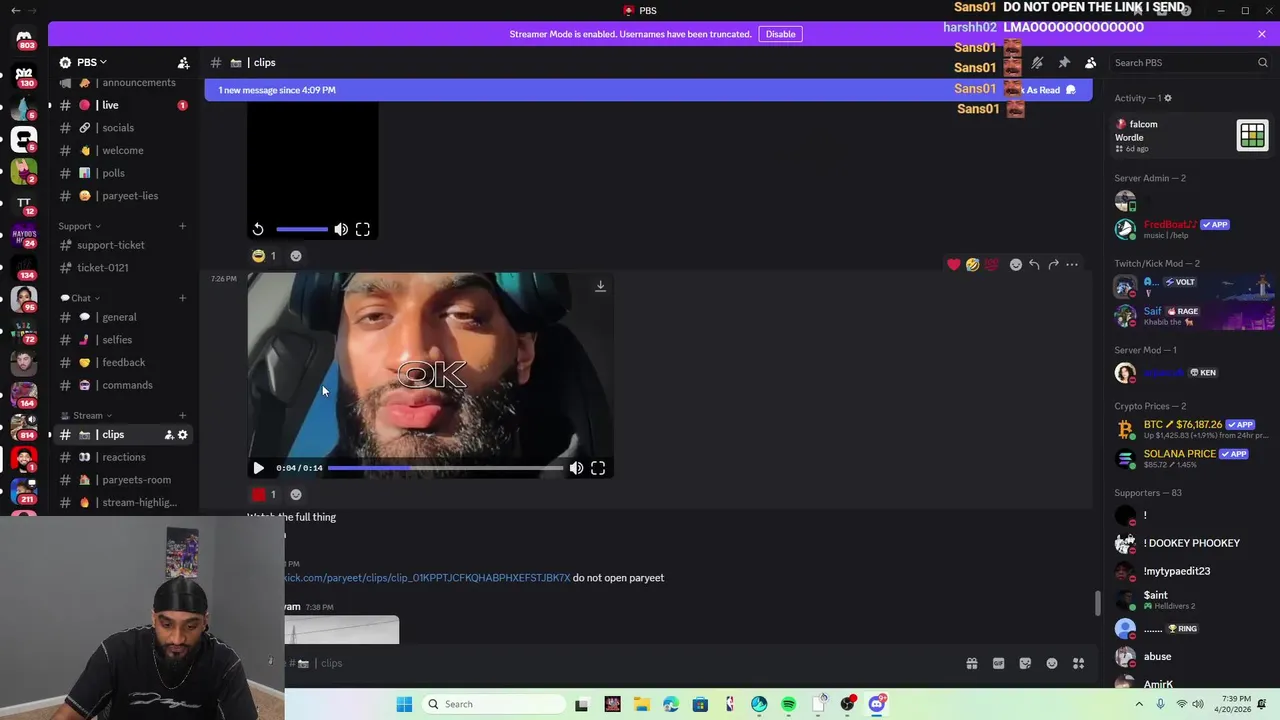Add reaction below the OK video
The width and height of the screenshot is (1280, 720).
point(296,494)
